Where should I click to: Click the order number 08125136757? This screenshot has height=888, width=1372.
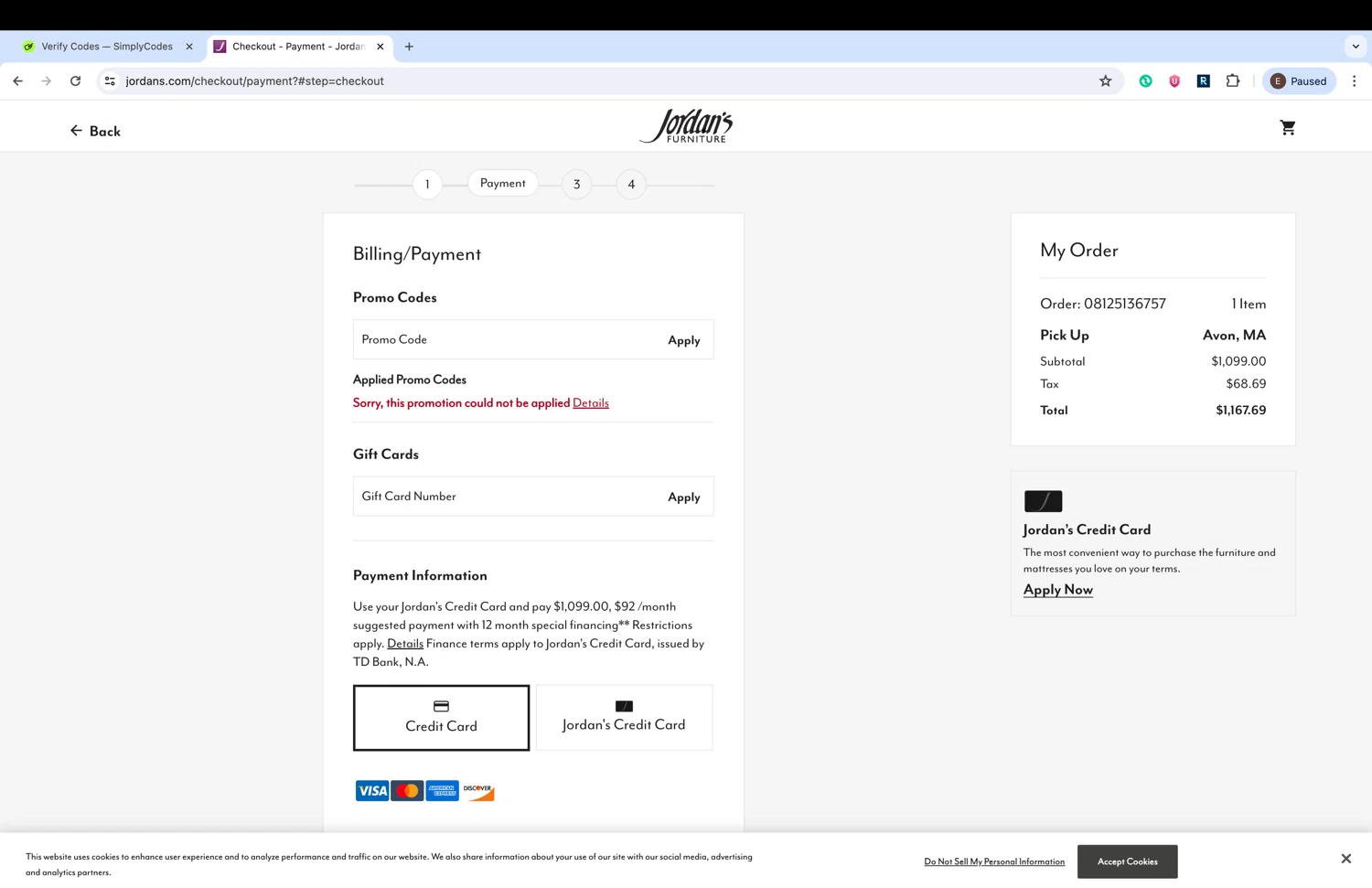(1125, 304)
